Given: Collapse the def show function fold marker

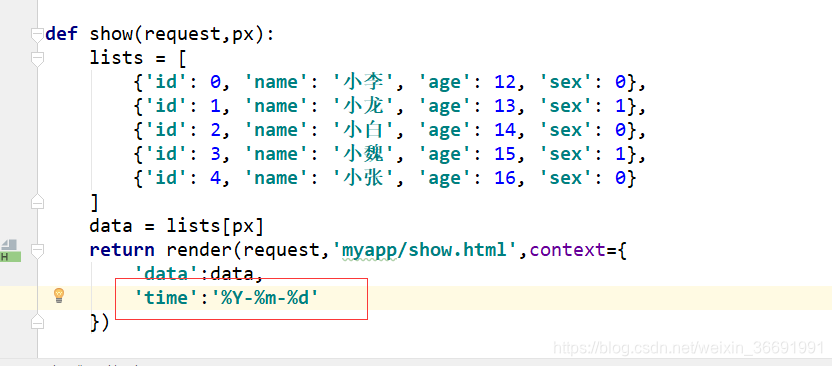Looking at the screenshot, I should point(37,35).
